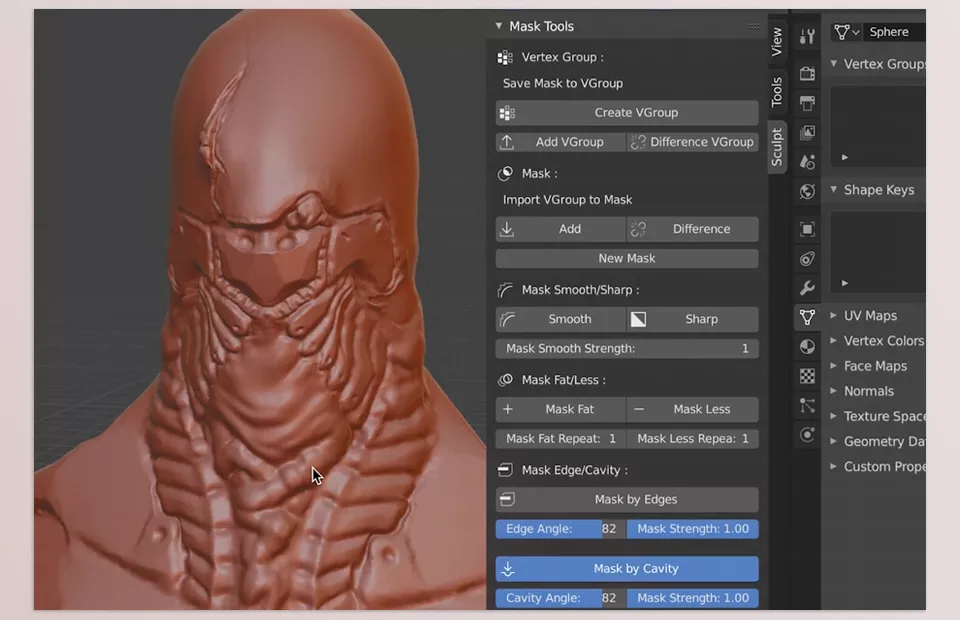Click the 'Import VGroup to Mask' label

568,200
